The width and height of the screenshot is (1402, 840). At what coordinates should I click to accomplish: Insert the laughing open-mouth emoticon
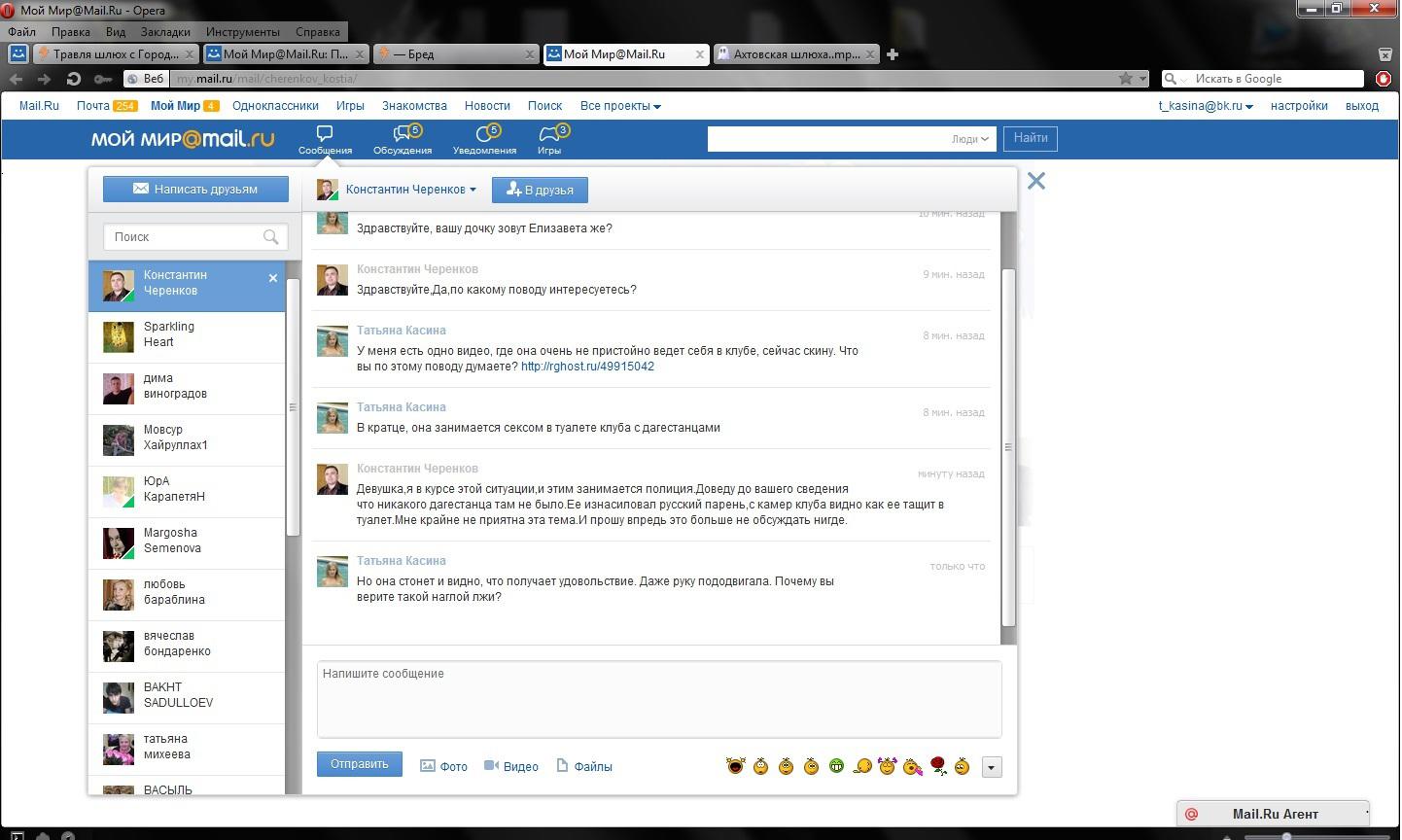point(735,766)
